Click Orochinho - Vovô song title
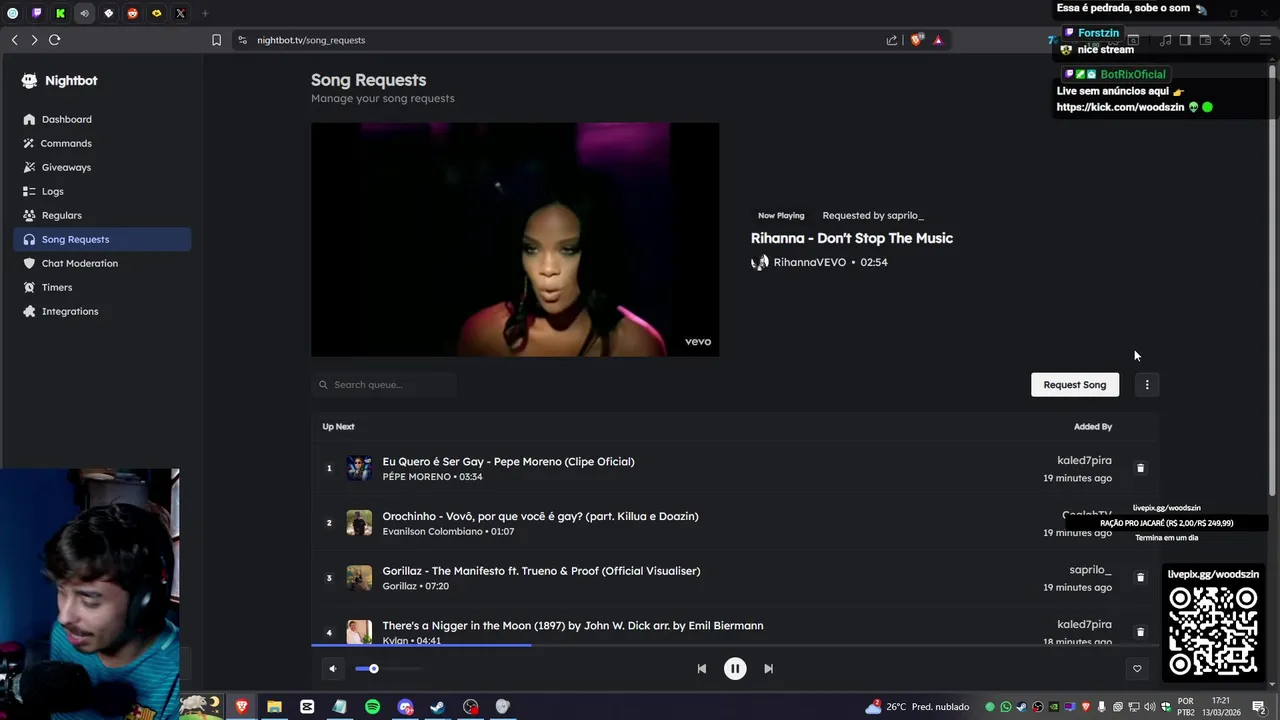 (x=540, y=516)
